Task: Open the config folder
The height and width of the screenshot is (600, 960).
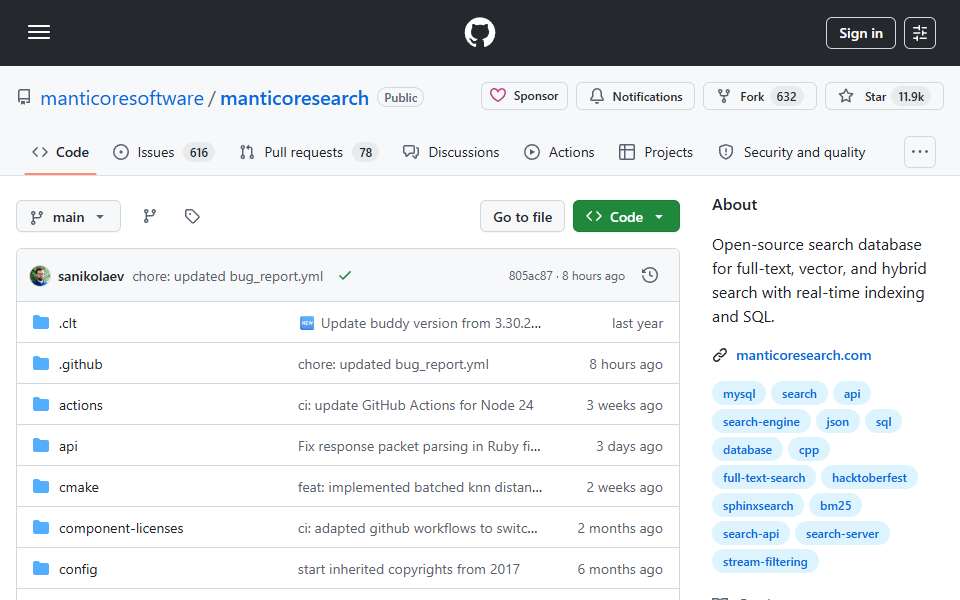Action: [78, 569]
